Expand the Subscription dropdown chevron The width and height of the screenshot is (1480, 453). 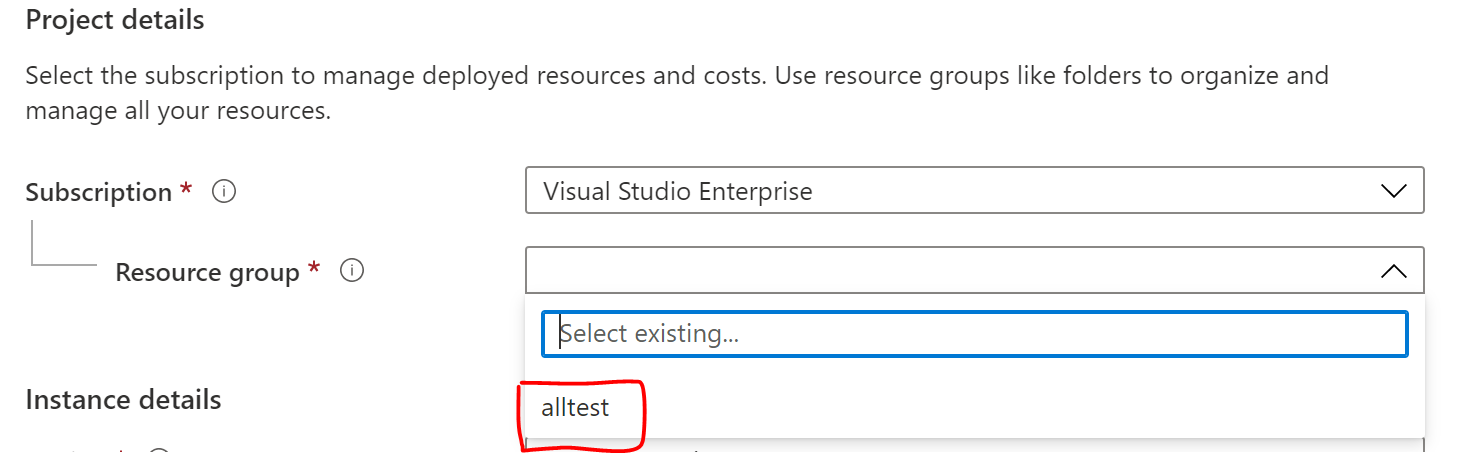(x=1393, y=191)
